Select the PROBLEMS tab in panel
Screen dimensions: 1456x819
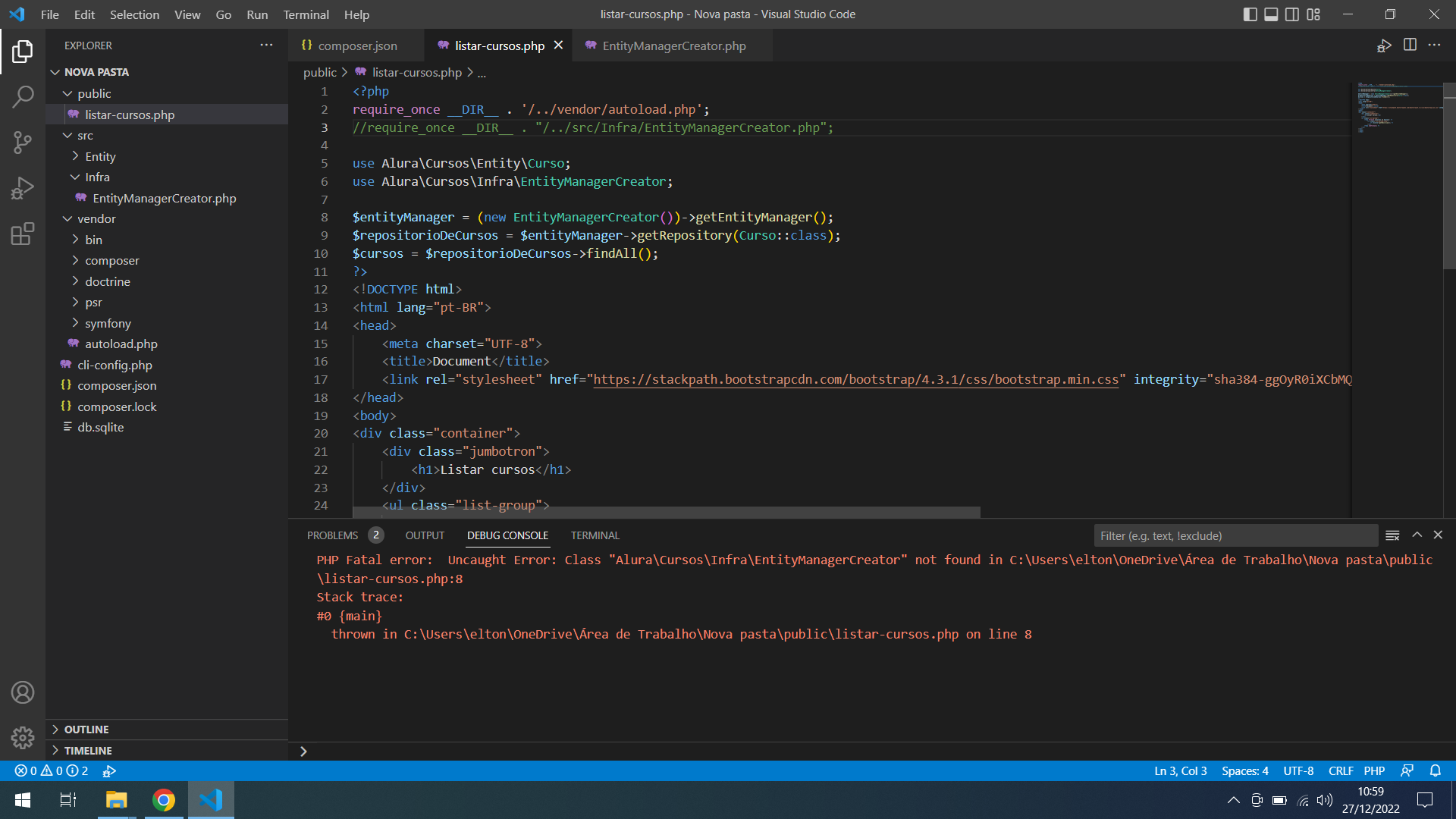coord(333,535)
